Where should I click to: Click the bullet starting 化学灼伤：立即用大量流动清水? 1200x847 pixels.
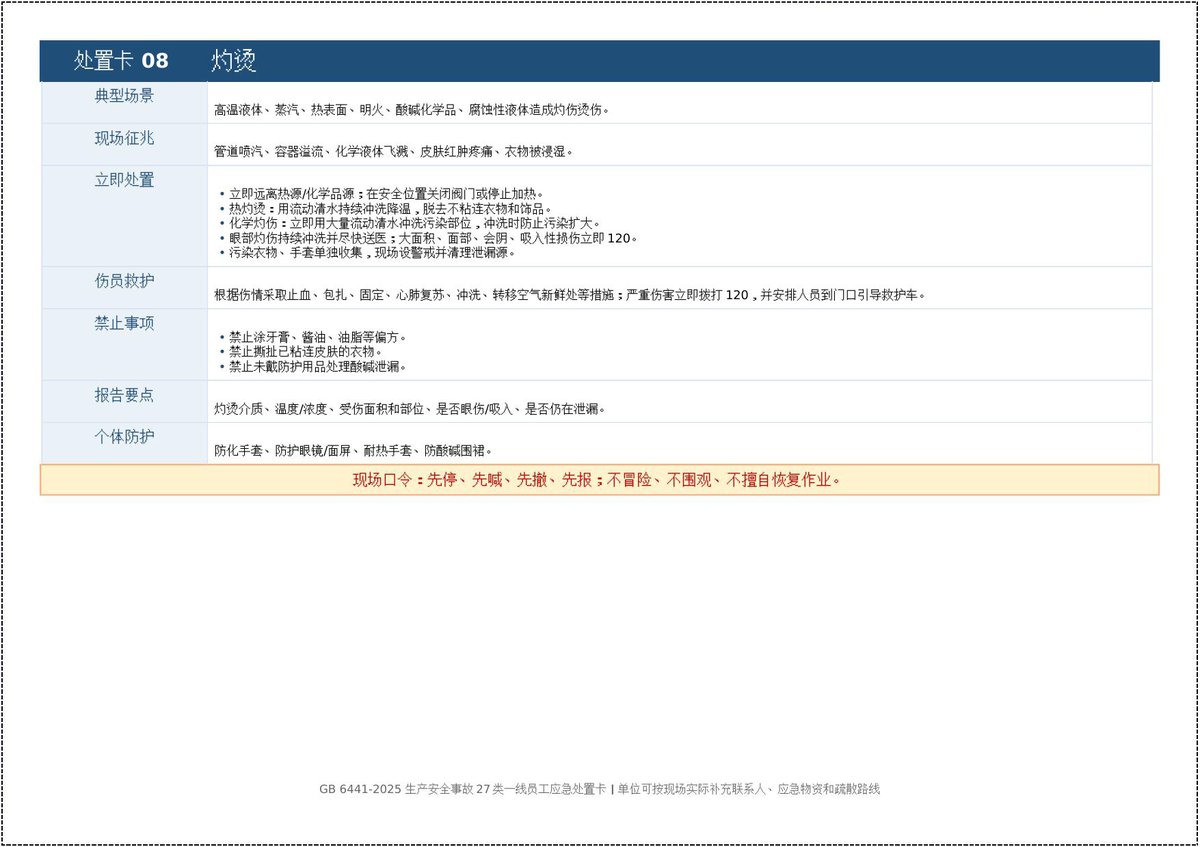[x=415, y=223]
